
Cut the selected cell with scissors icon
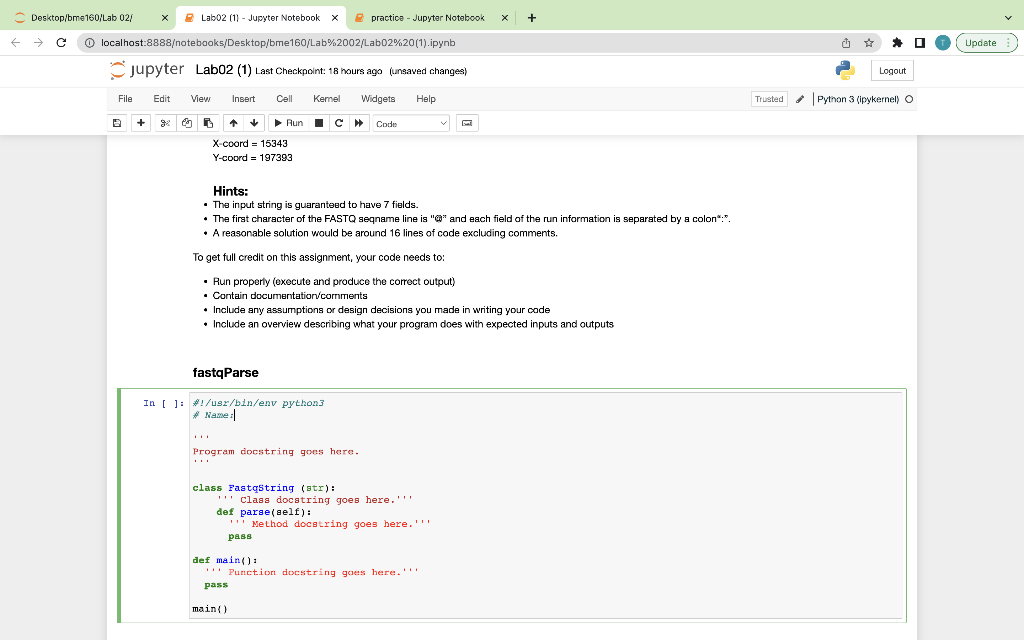[x=163, y=123]
